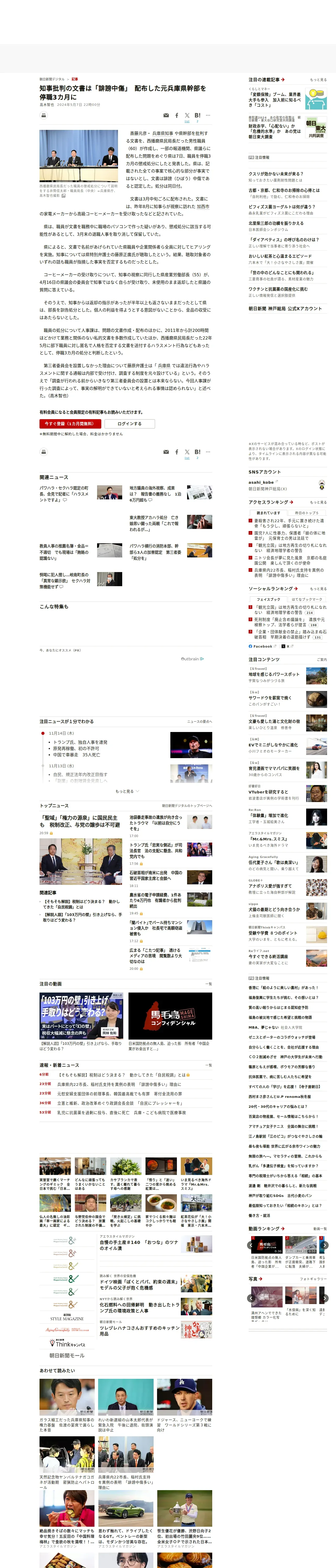
Task: Open ご案内 link beside 注目コンテンツ
Action: point(321,659)
